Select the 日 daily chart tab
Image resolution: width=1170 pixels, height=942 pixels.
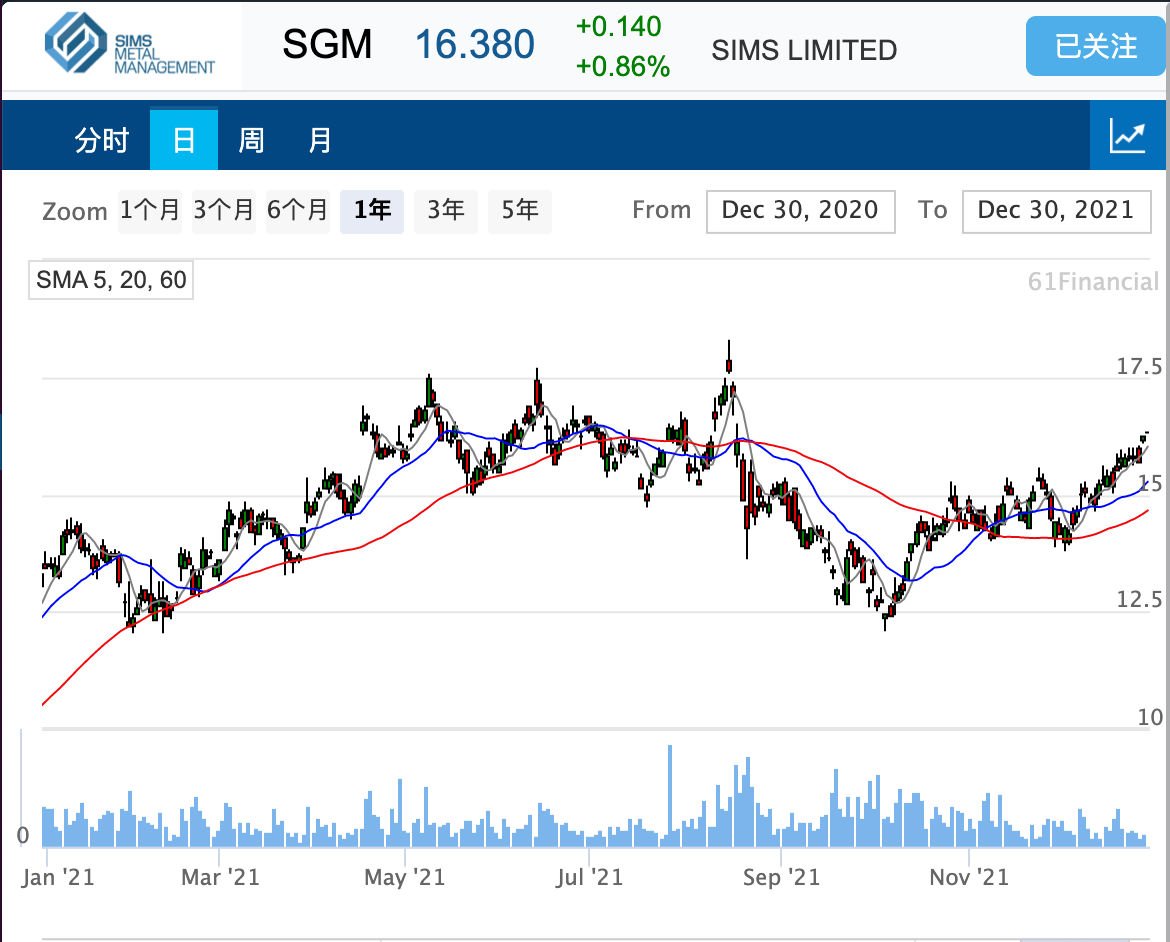[184, 140]
